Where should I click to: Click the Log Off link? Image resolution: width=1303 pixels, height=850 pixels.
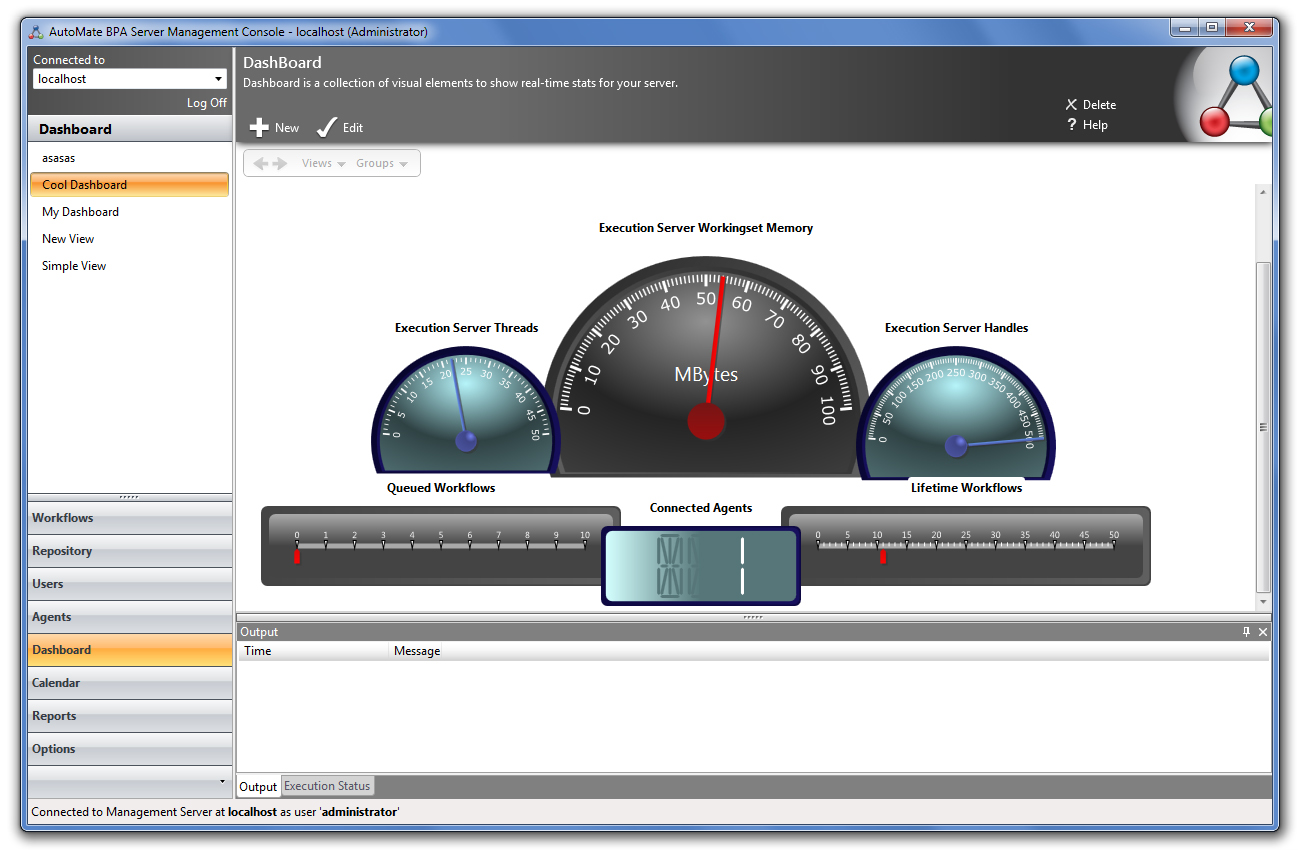pos(206,103)
